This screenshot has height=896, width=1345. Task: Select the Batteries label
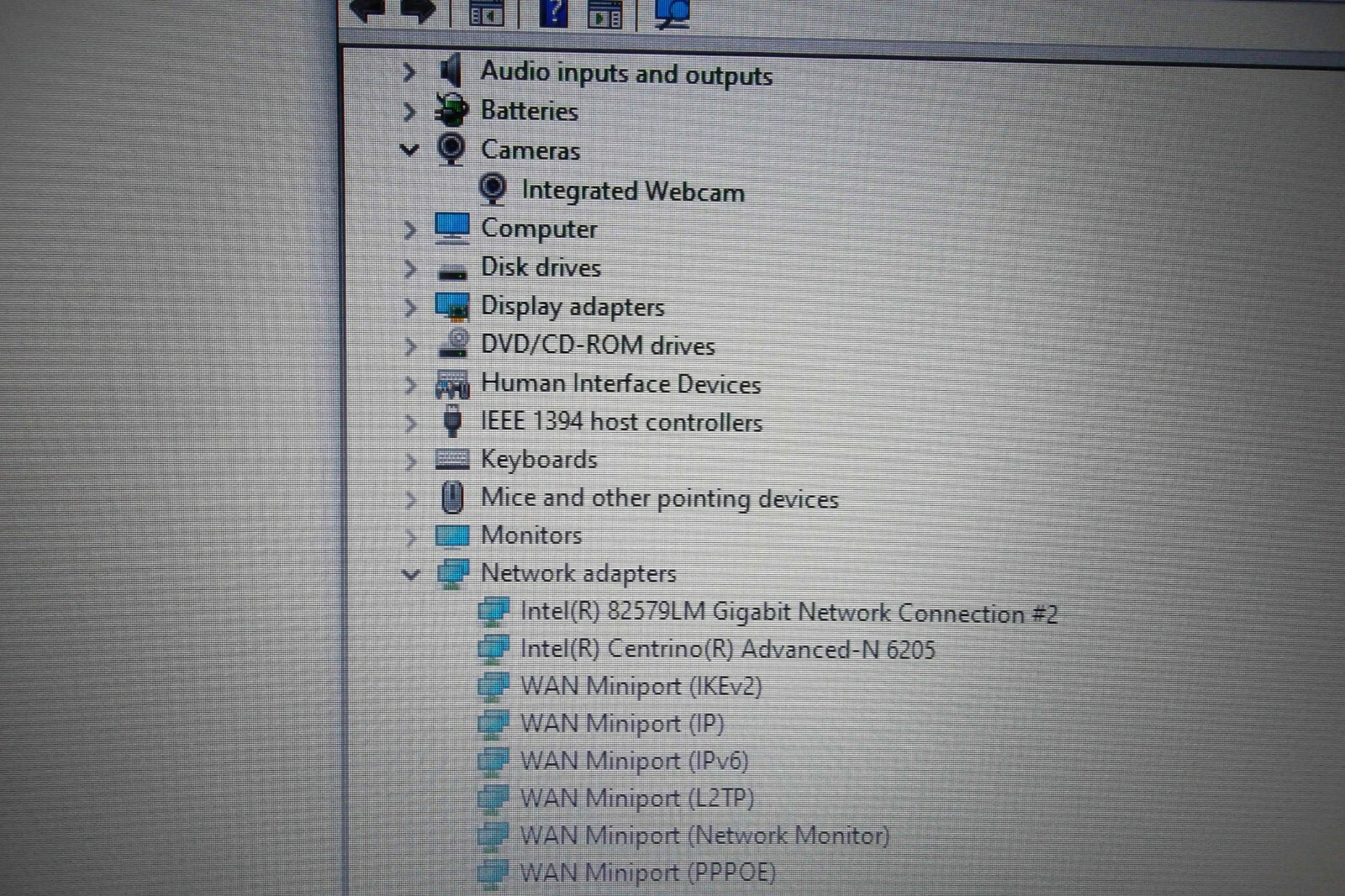click(x=529, y=111)
